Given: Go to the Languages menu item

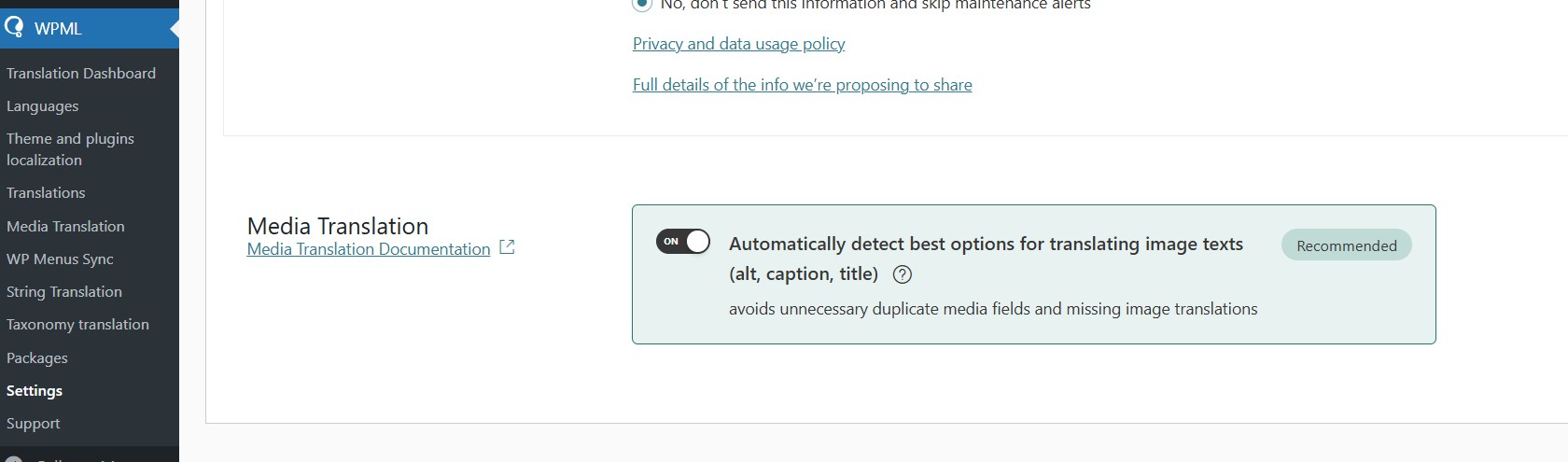Looking at the screenshot, I should click(x=43, y=106).
